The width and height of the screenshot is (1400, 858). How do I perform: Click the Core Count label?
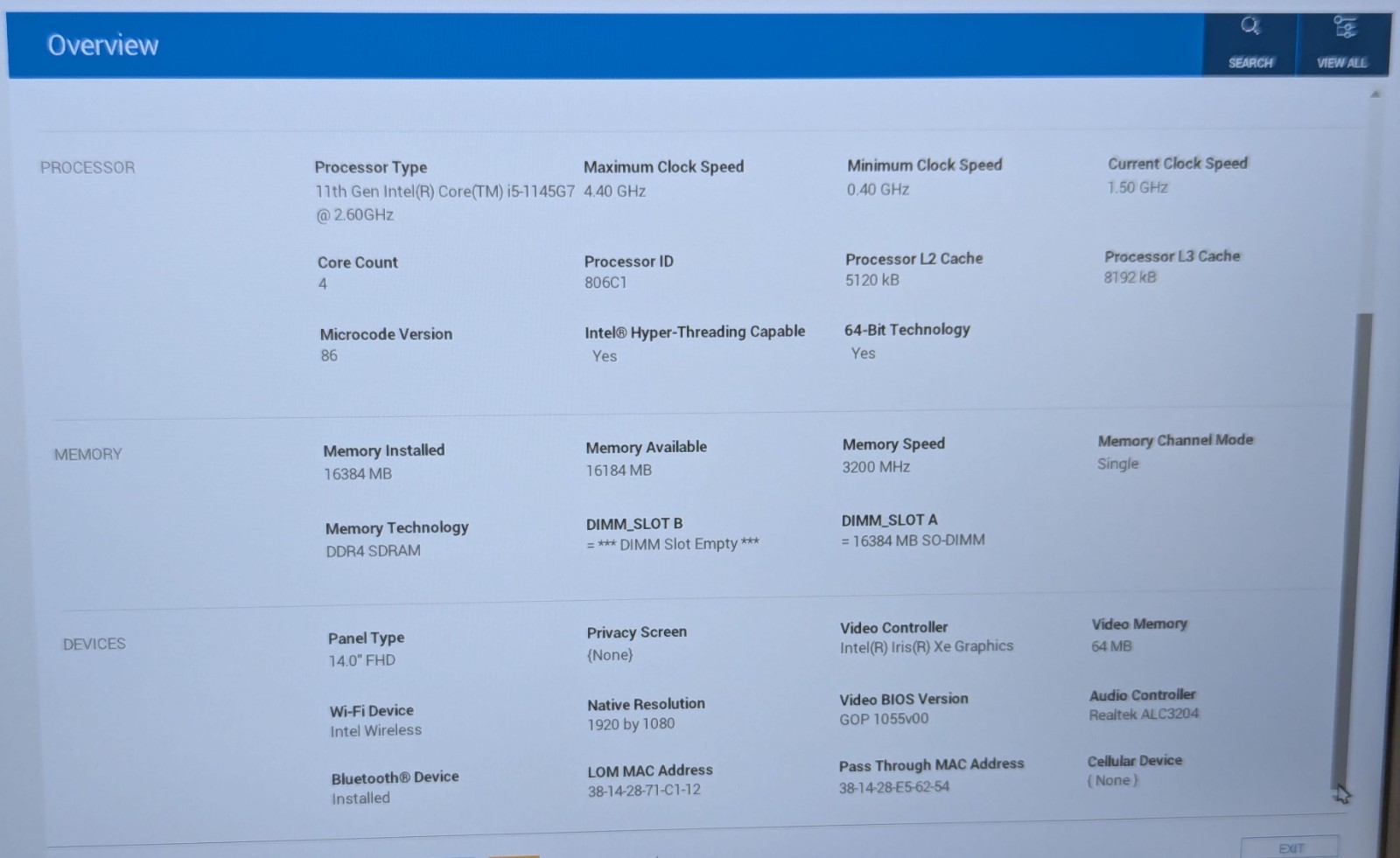[357, 262]
